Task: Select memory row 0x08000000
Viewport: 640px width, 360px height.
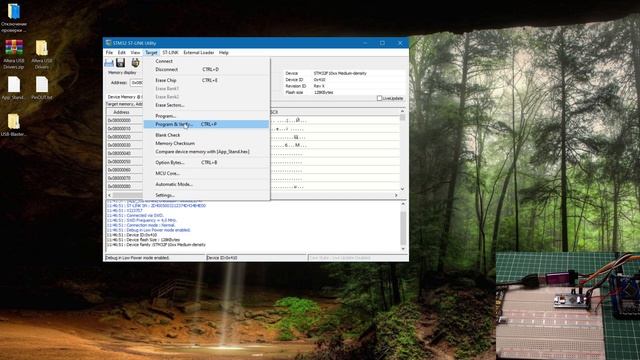Action: 124,120
